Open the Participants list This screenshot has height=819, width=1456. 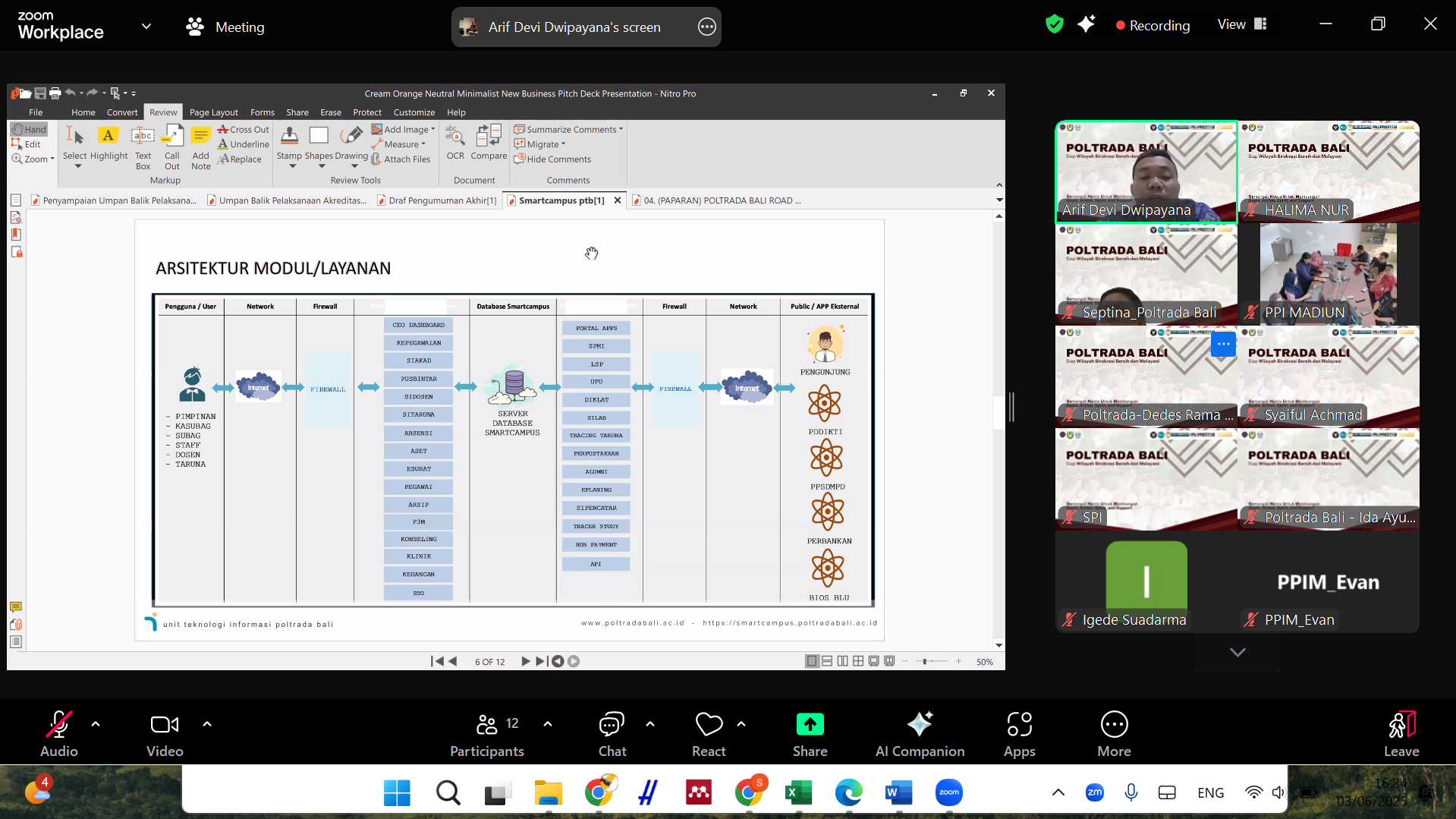click(487, 733)
